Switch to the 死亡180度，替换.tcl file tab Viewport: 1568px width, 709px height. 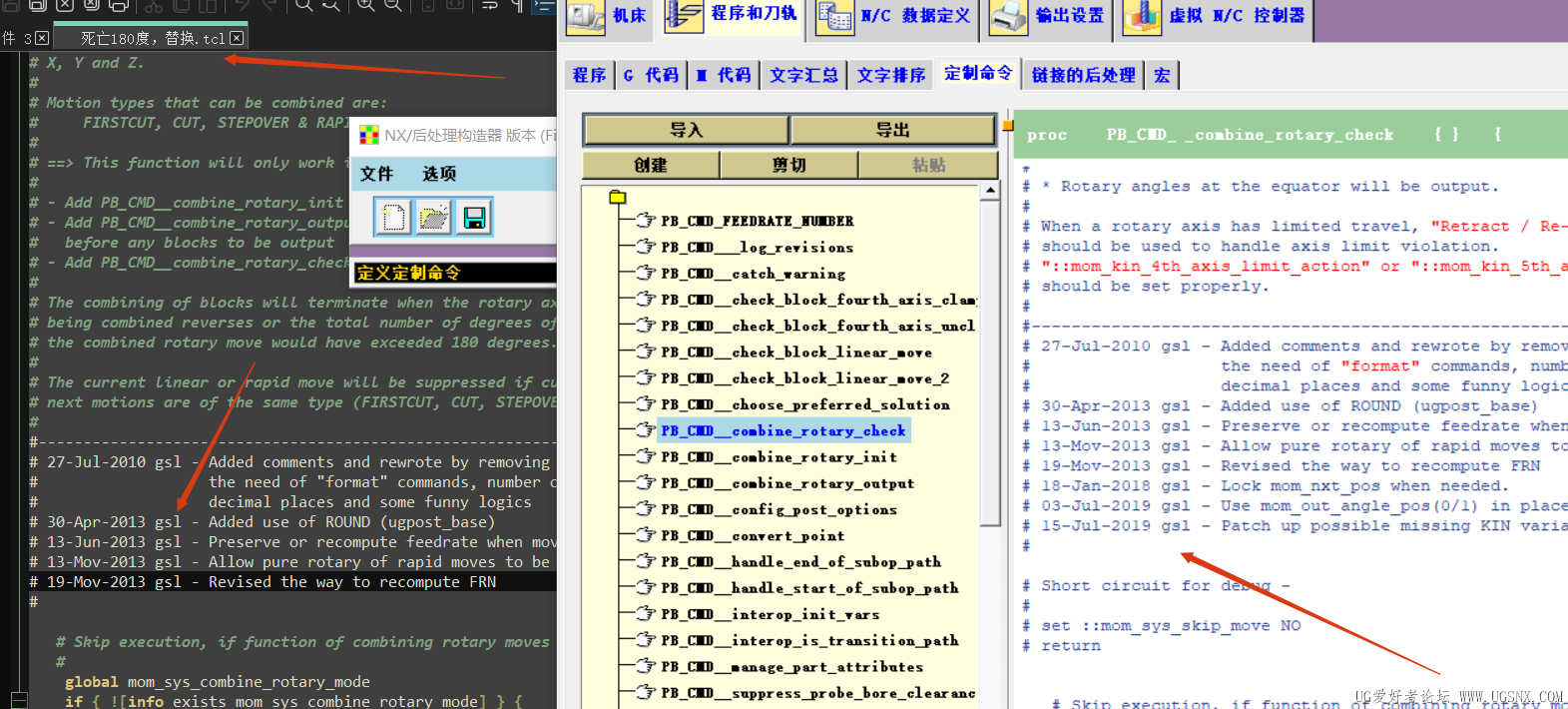pos(152,38)
